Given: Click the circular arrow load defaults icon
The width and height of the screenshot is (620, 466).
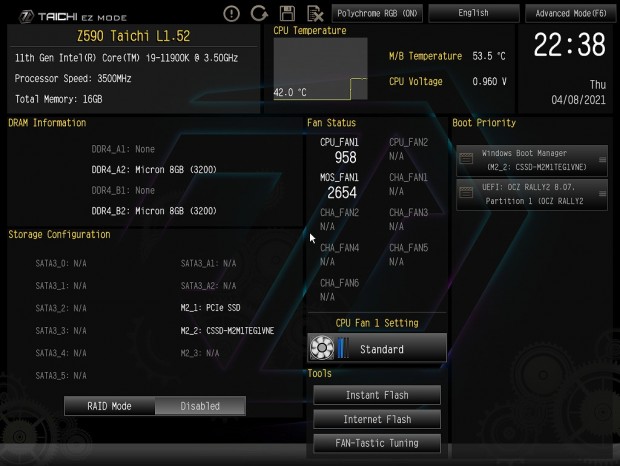Looking at the screenshot, I should [x=259, y=13].
